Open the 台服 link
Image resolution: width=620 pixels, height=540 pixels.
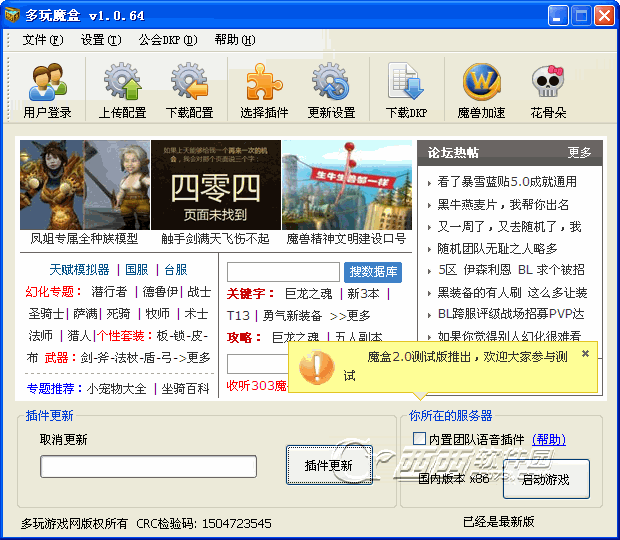click(176, 270)
